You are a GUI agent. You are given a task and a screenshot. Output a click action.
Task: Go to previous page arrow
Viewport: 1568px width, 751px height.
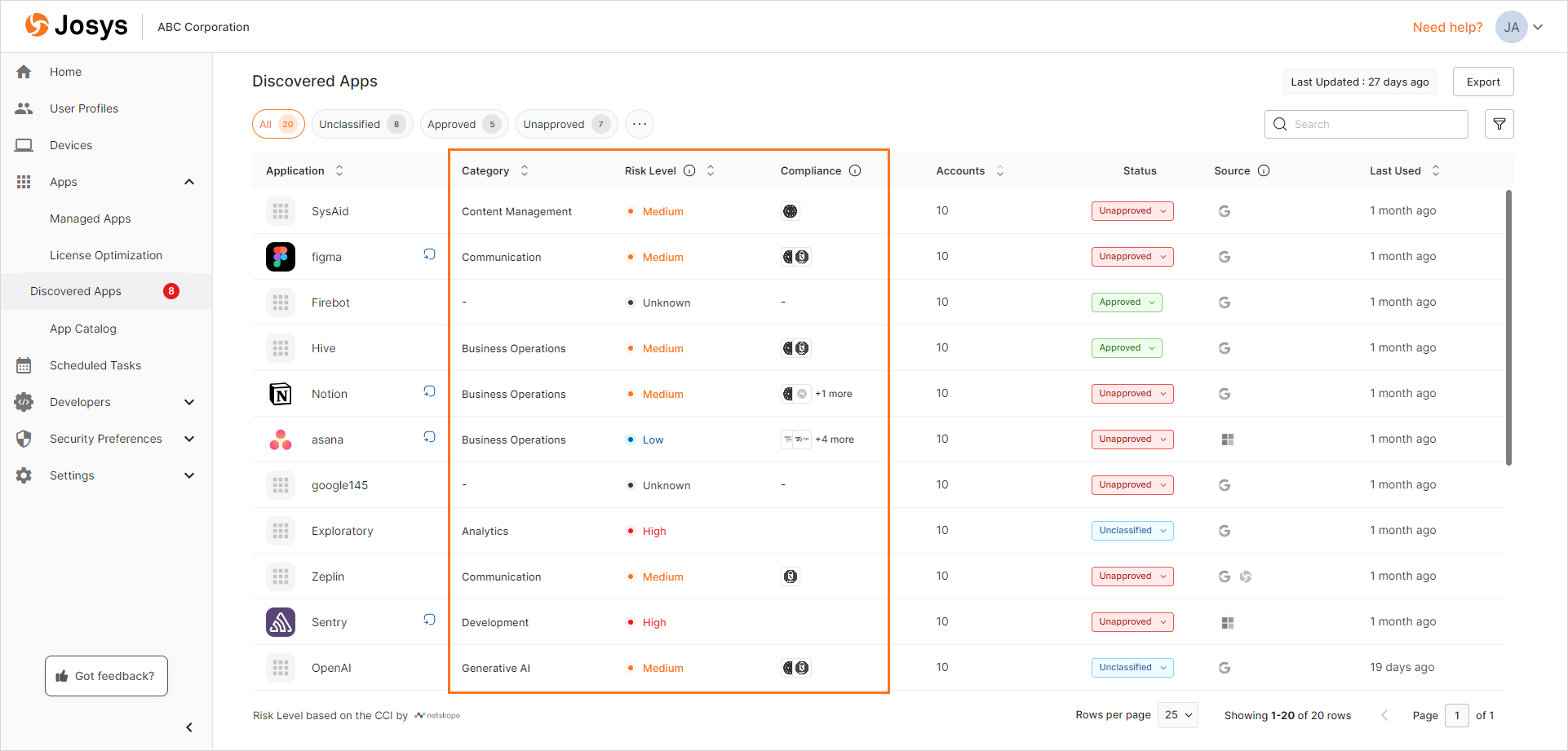[x=1384, y=715]
